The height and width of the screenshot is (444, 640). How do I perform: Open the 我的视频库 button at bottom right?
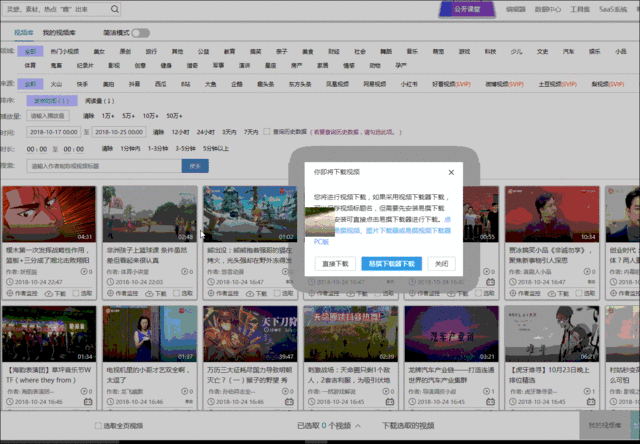pyautogui.click(x=608, y=426)
